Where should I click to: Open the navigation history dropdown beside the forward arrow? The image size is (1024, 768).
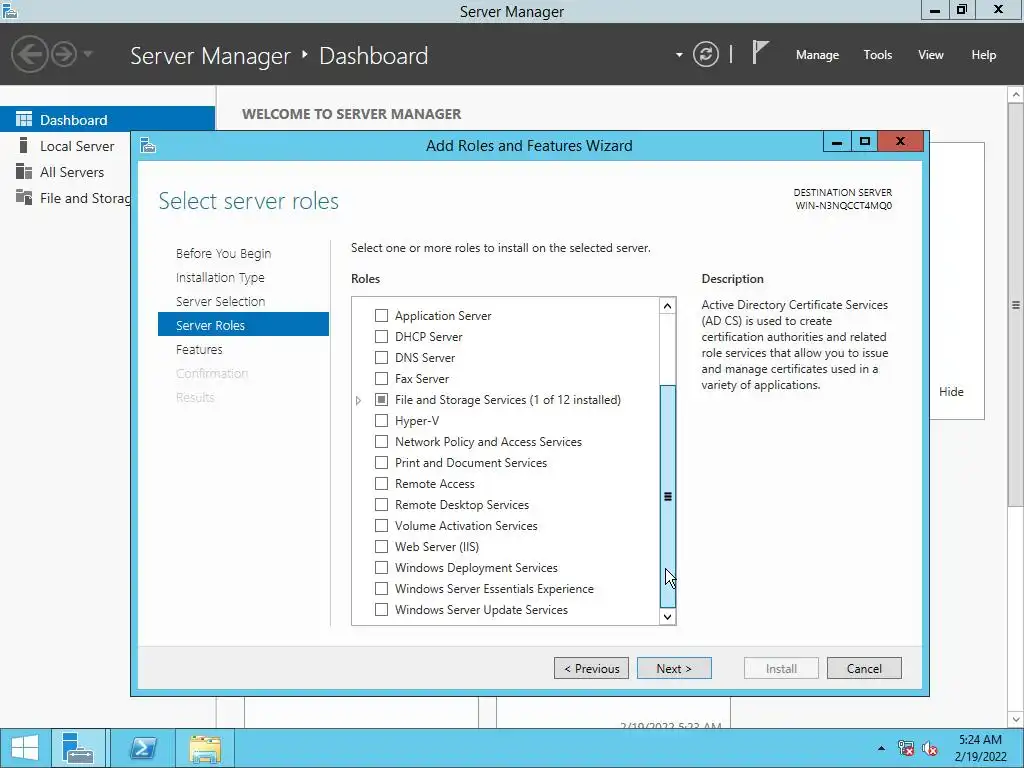pyautogui.click(x=88, y=54)
